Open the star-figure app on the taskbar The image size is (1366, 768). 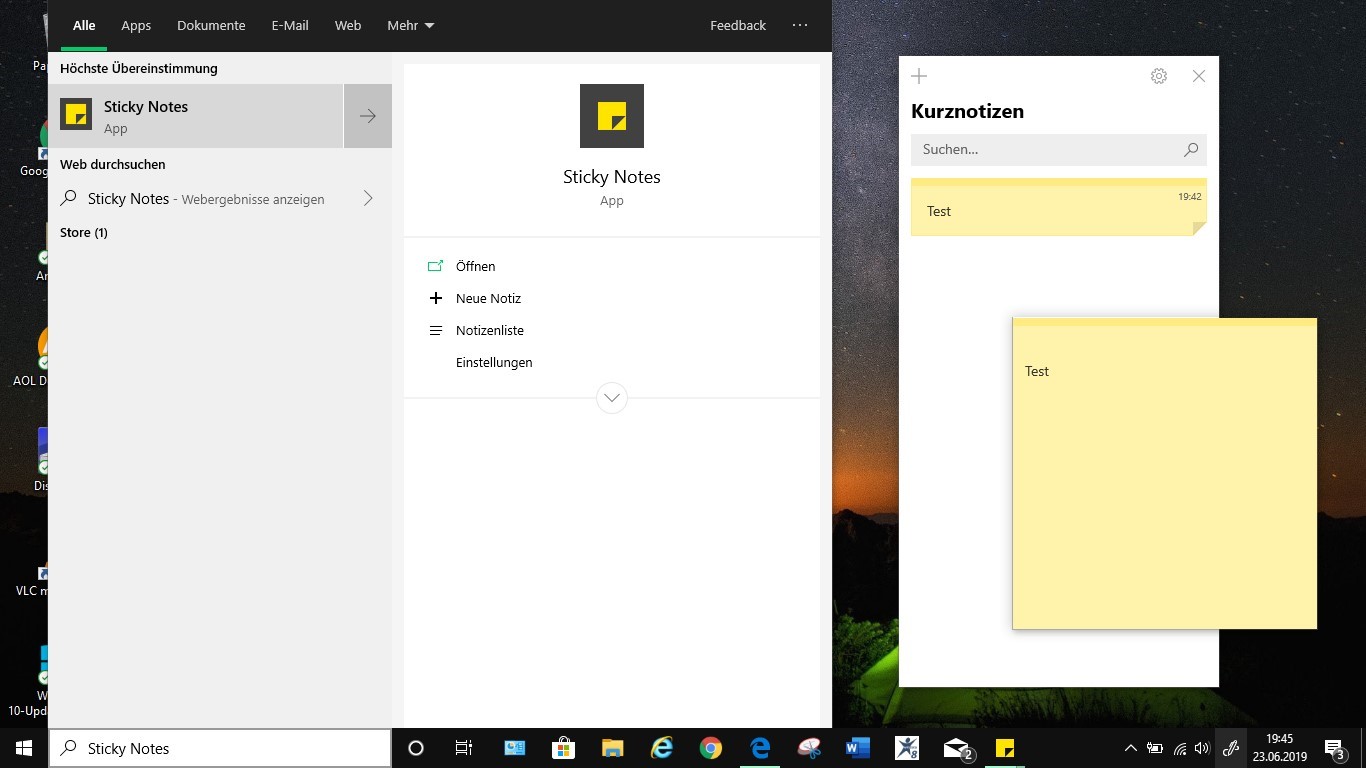pyautogui.click(x=907, y=748)
